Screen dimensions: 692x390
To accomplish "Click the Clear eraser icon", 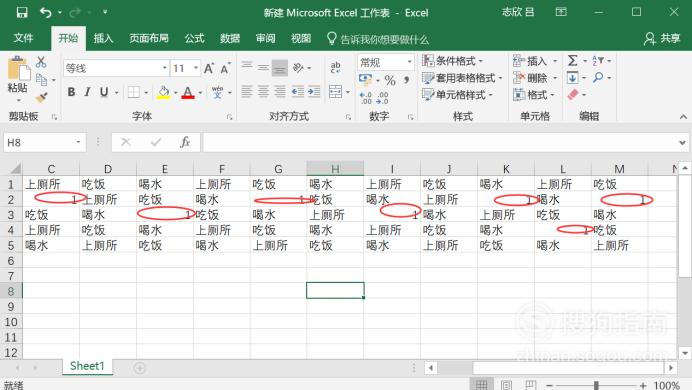I will click(x=573, y=94).
